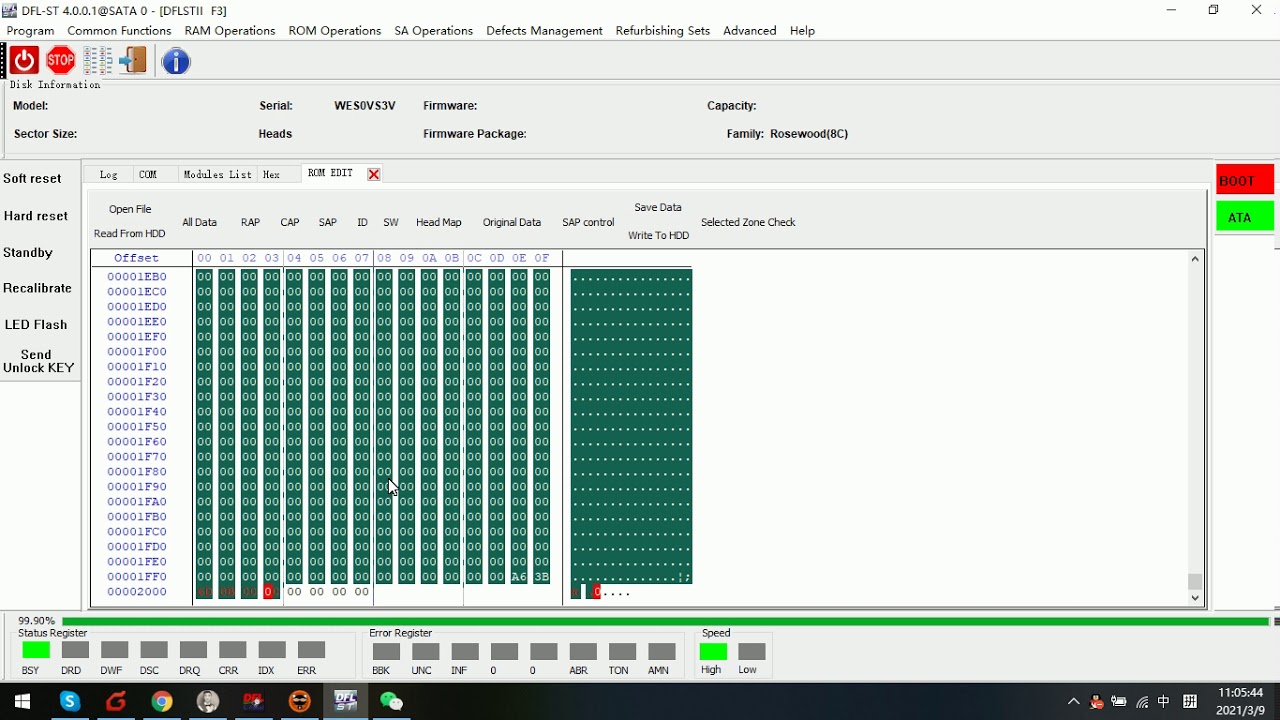Click the A6 byte in row 00001FF0
The width and height of the screenshot is (1280, 720).
(x=519, y=576)
